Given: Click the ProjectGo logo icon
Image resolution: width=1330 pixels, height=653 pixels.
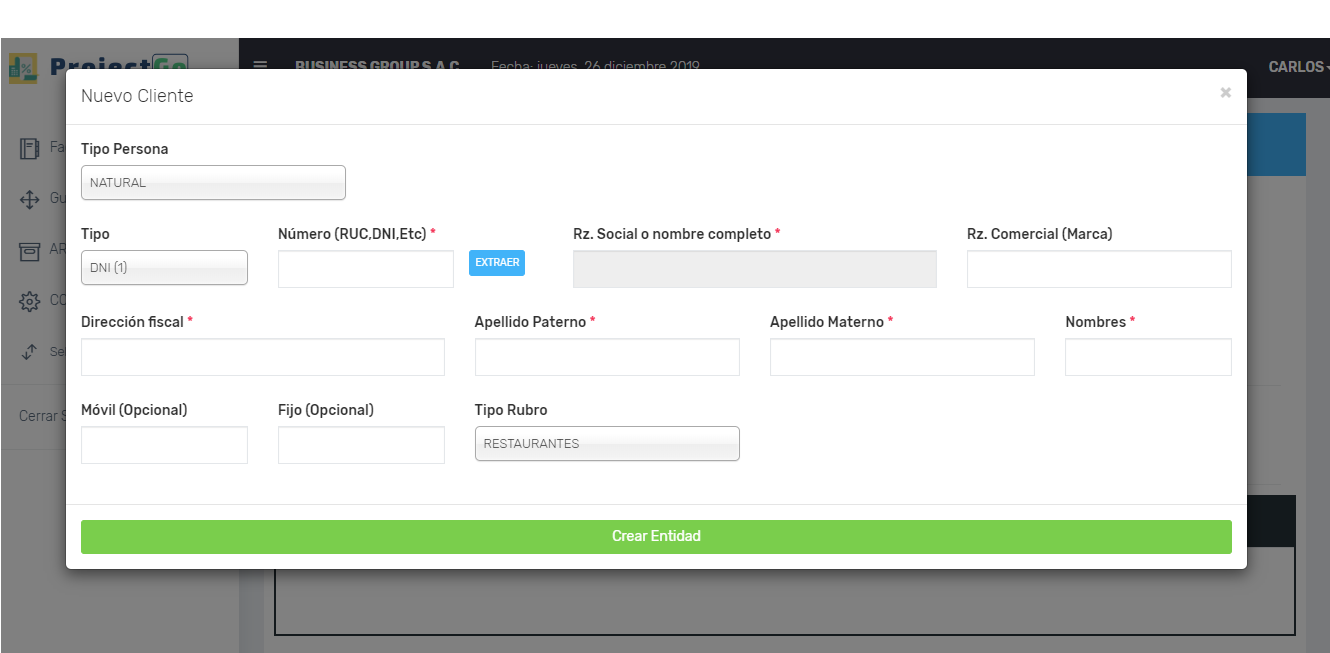Looking at the screenshot, I should pos(22,66).
